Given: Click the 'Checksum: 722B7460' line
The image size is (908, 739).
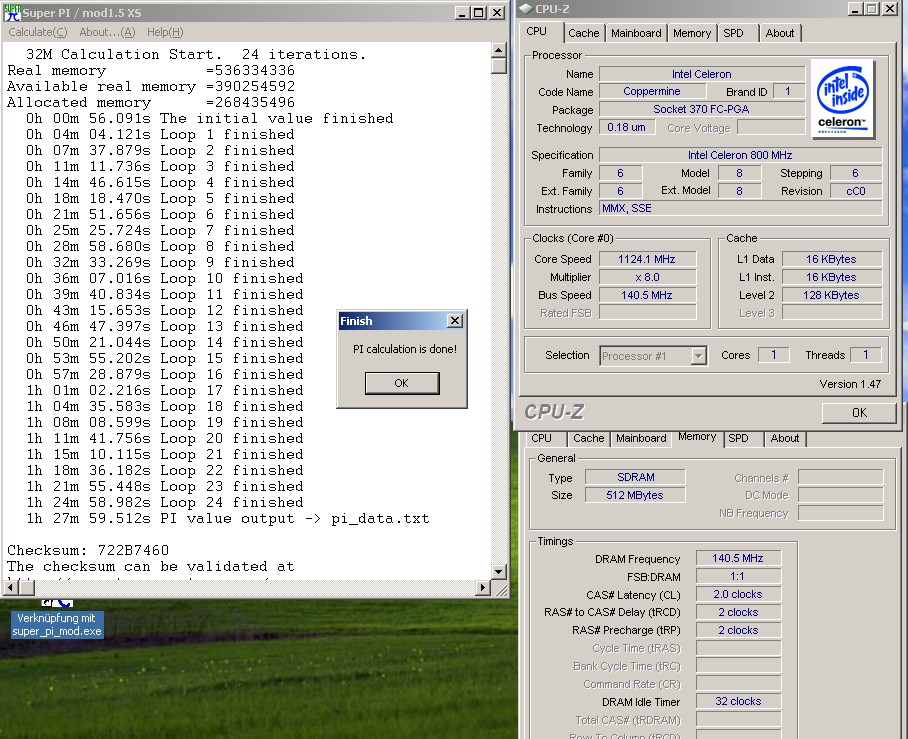Looking at the screenshot, I should coord(88,550).
